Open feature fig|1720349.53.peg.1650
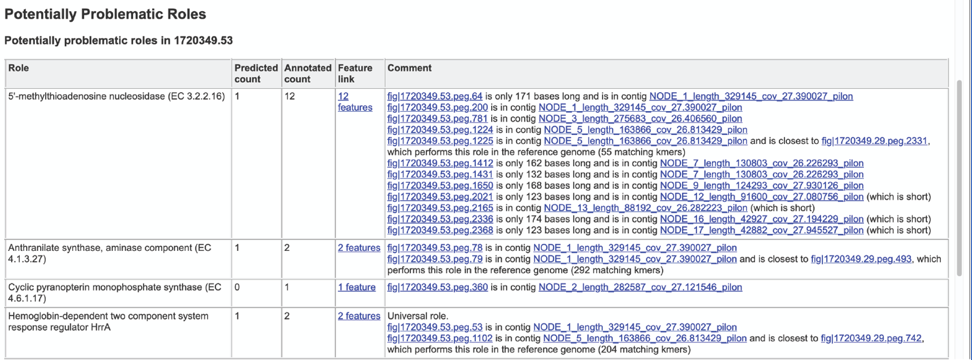Screen dimensions: 972x360 point(440,186)
